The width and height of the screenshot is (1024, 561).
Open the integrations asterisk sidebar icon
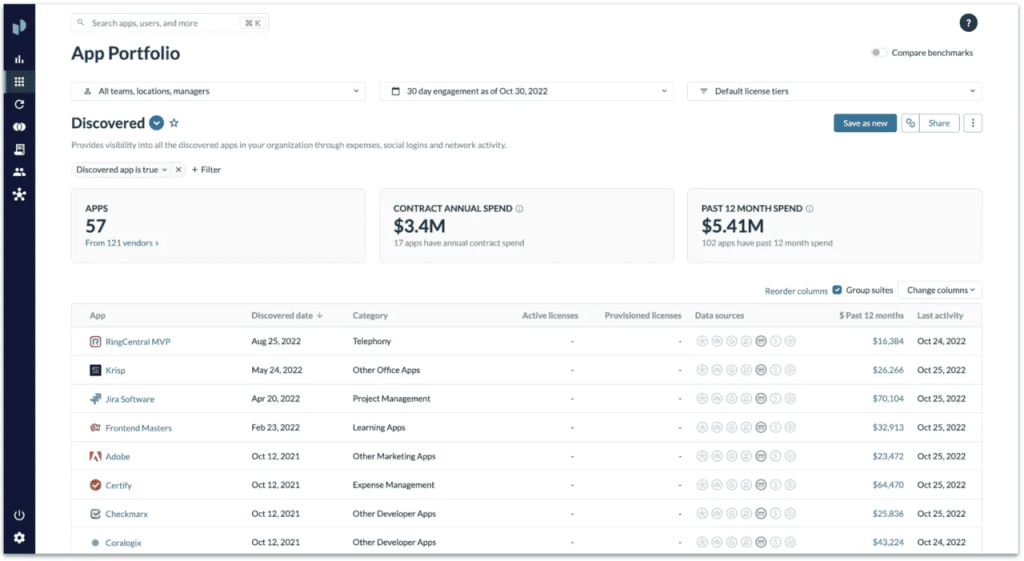[x=20, y=195]
